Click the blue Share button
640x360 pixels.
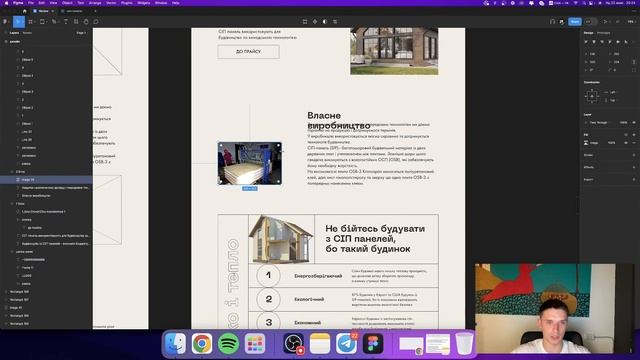pos(575,22)
